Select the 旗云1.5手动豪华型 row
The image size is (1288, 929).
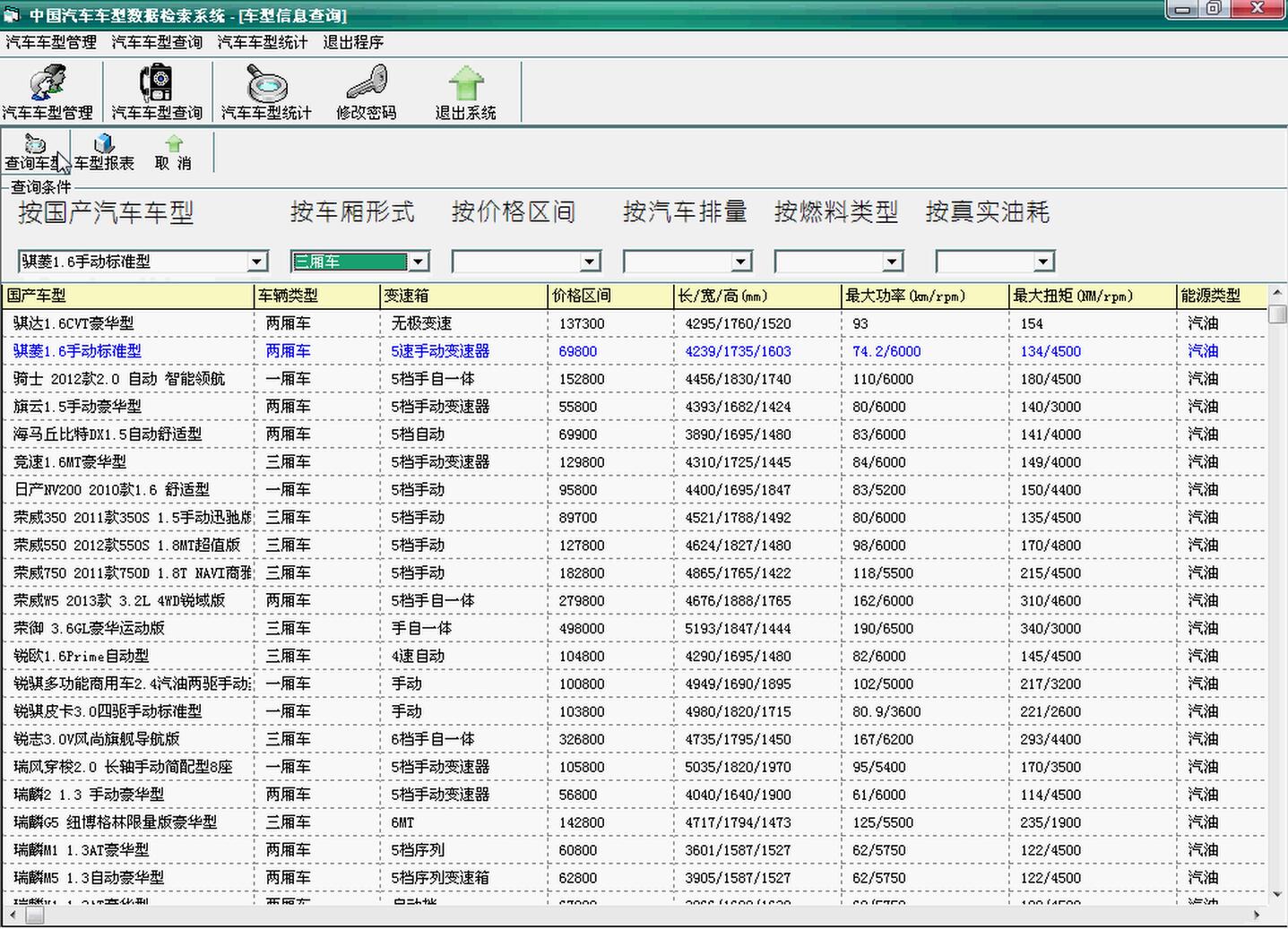coord(635,407)
